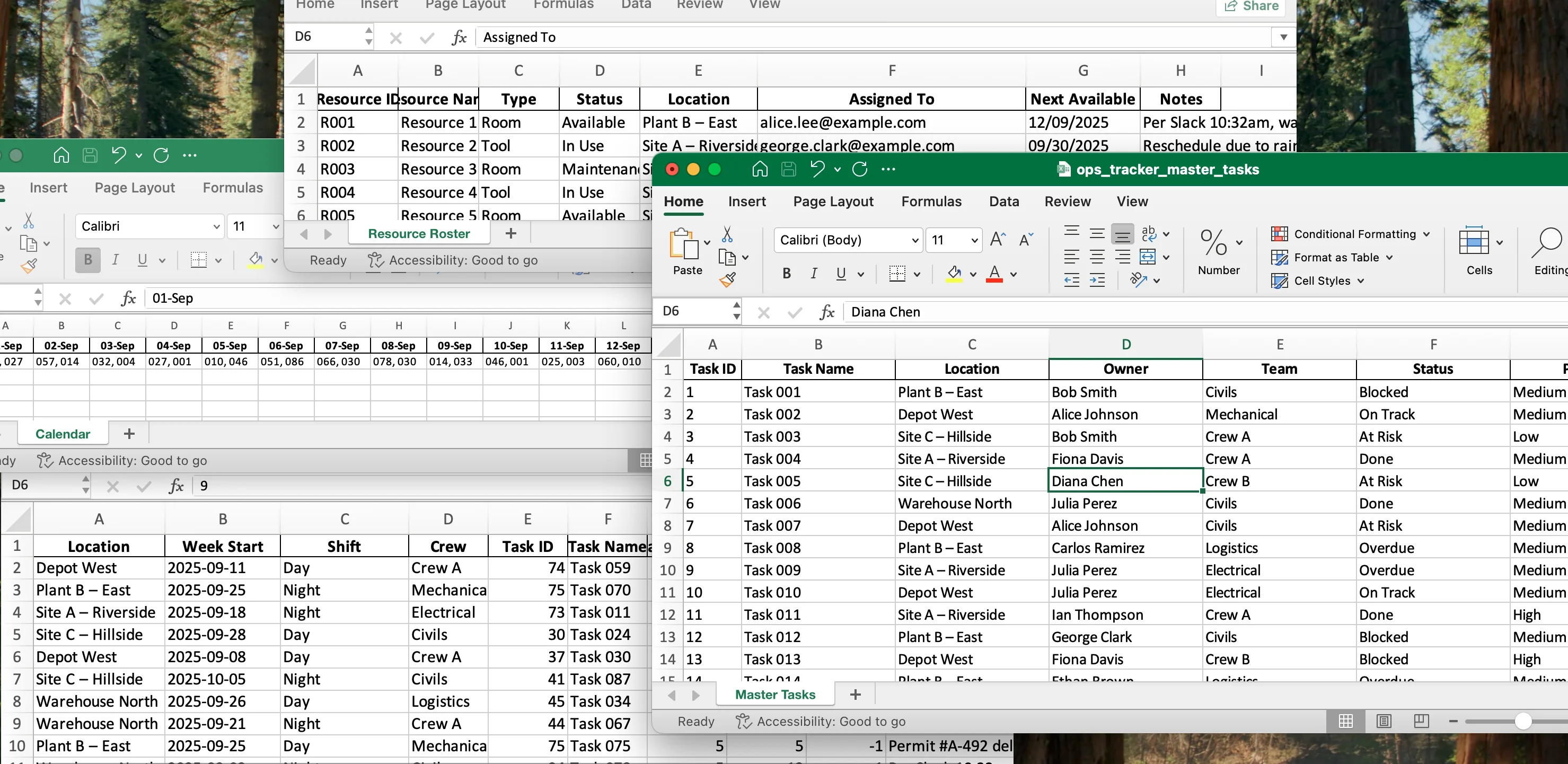Click the Borders icon in ops_tracker_master_tasks

click(x=896, y=274)
